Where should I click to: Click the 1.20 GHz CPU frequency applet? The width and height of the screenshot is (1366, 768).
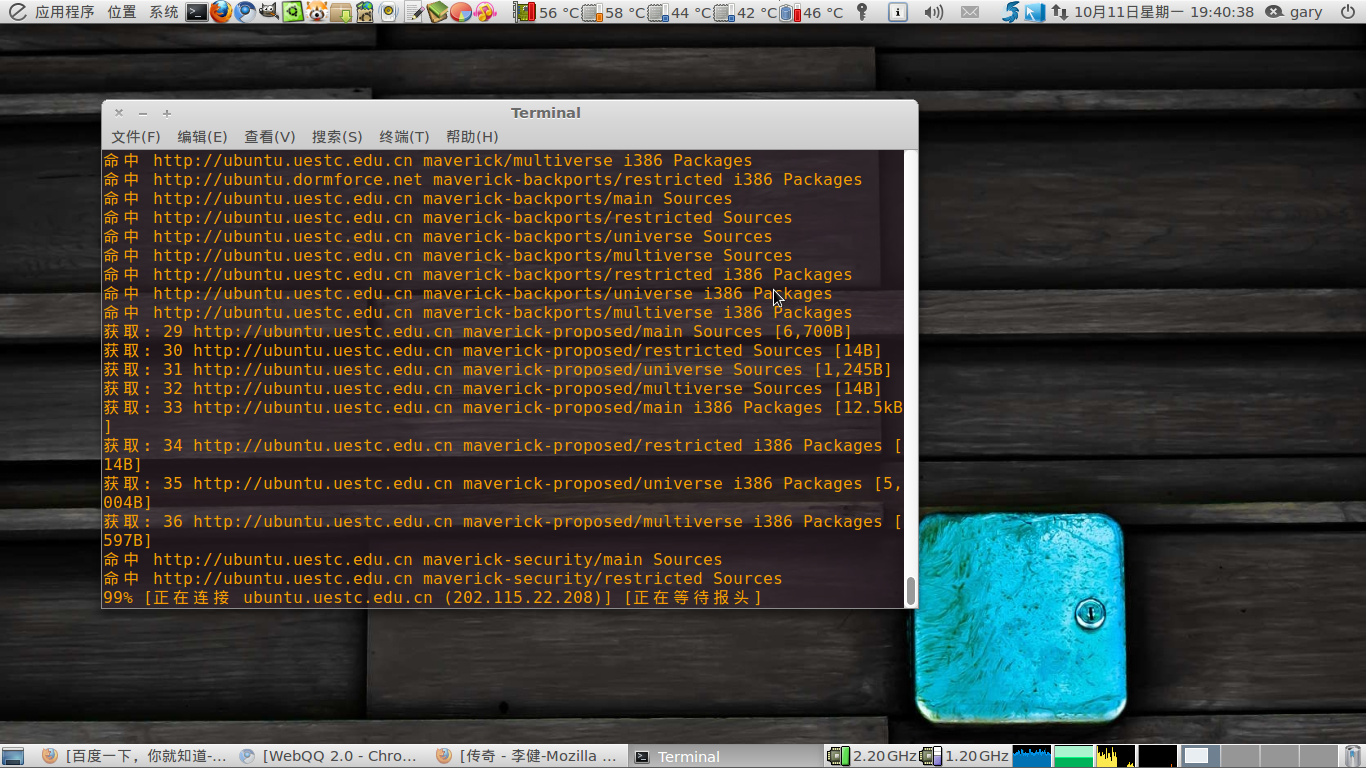[x=964, y=756]
